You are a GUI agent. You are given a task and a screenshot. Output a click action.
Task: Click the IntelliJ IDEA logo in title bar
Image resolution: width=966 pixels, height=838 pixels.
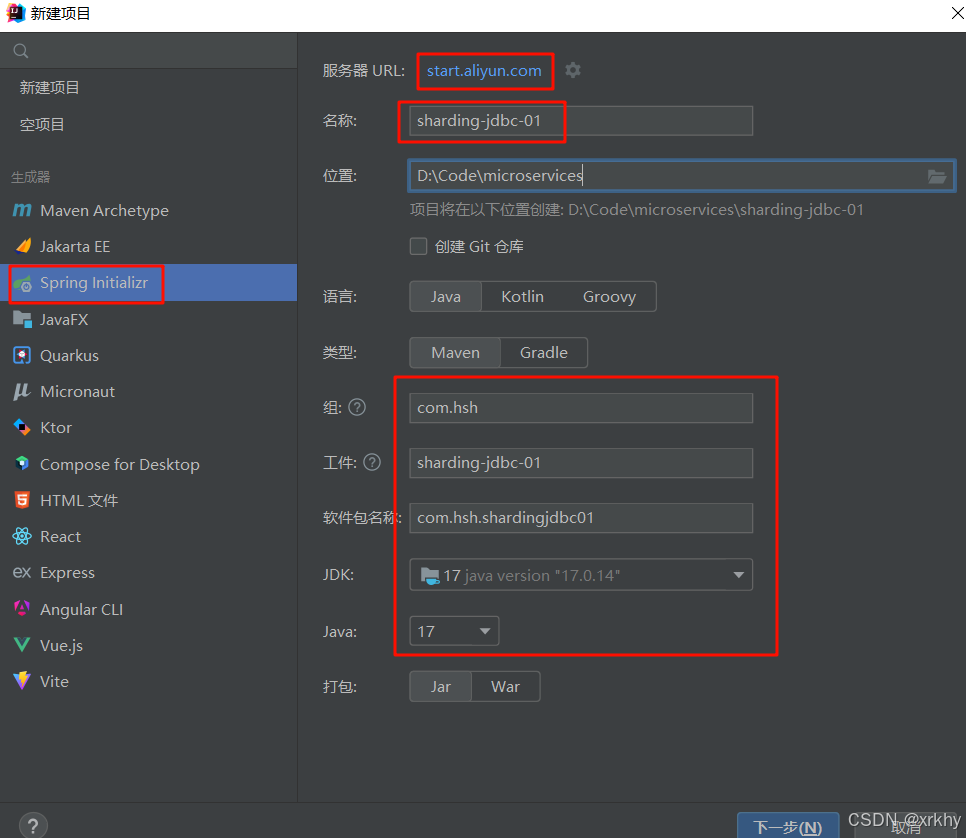click(15, 13)
